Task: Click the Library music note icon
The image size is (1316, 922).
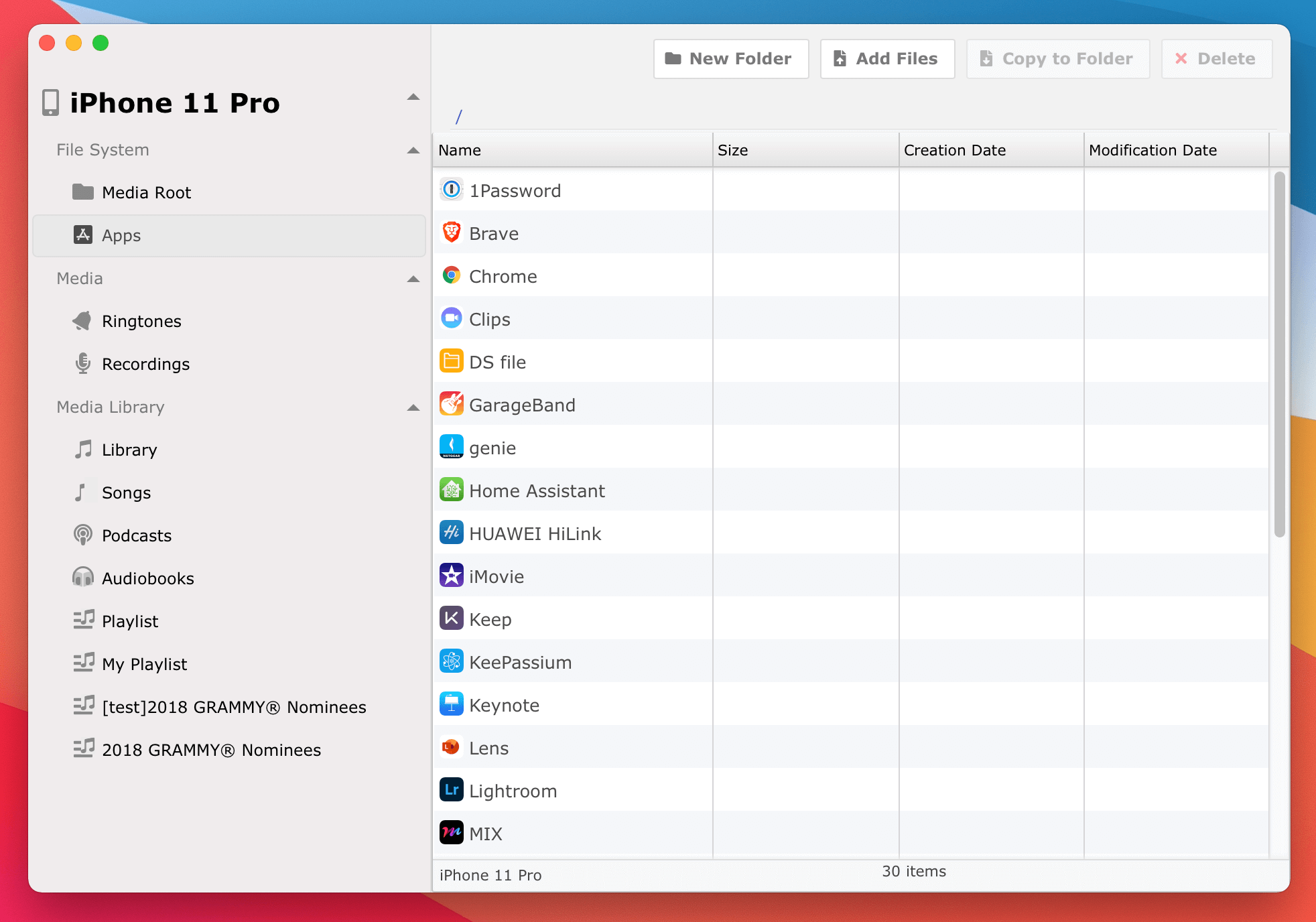Action: pos(82,450)
